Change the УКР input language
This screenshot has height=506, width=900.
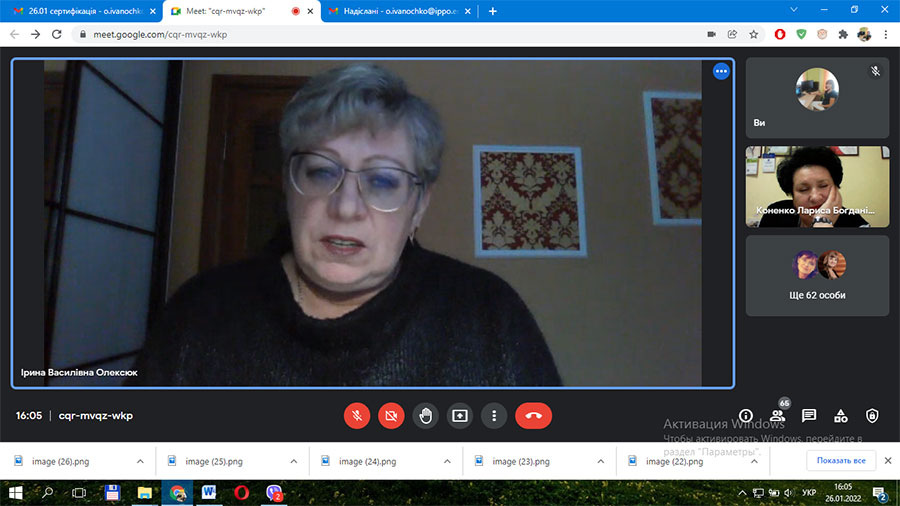tap(809, 493)
